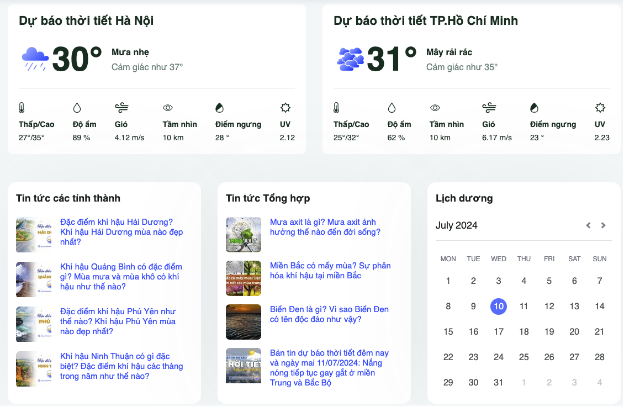Open Biển Đen article link
Image resolution: width=624 pixels, height=407 pixels.
click(x=329, y=314)
